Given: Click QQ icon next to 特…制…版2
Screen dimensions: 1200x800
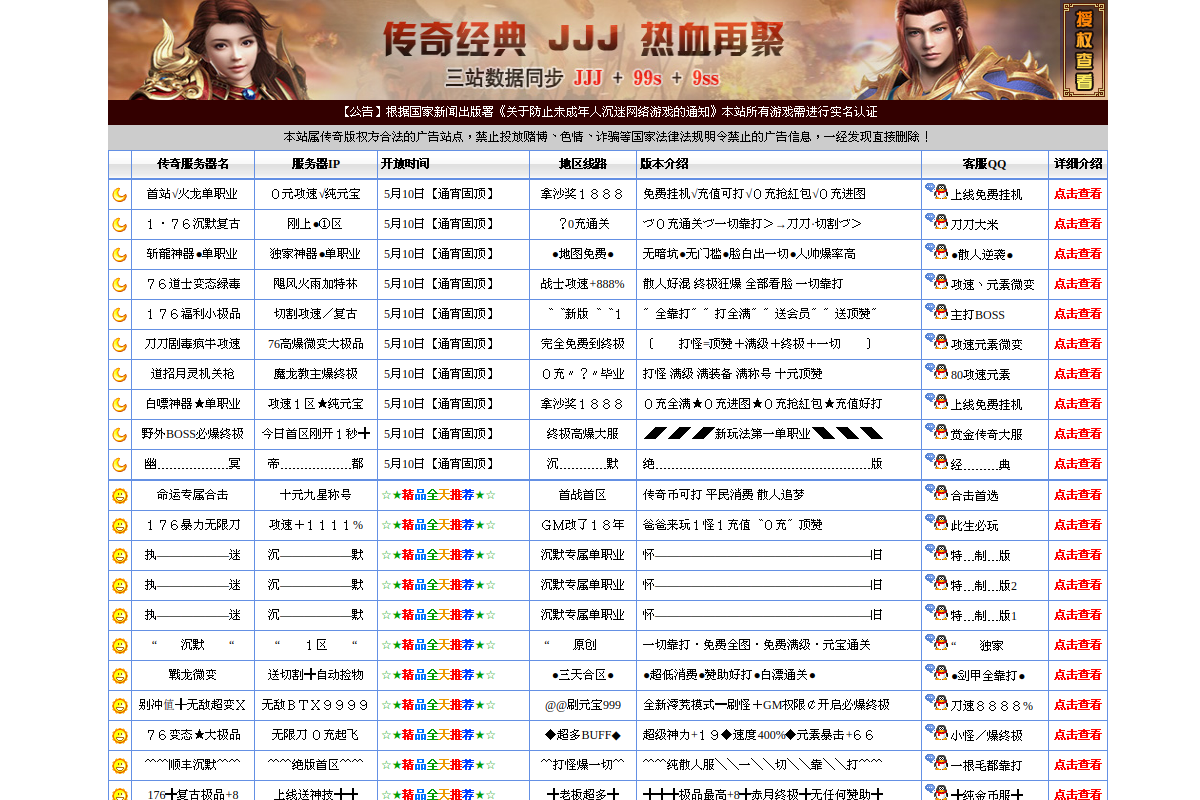Looking at the screenshot, I should [936, 583].
